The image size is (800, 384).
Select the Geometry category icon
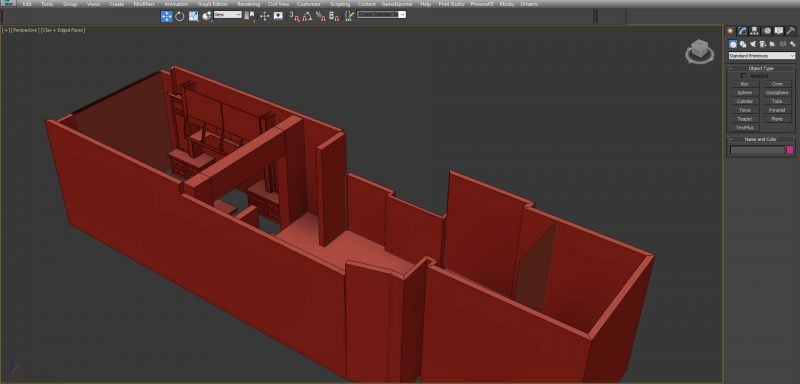click(733, 44)
